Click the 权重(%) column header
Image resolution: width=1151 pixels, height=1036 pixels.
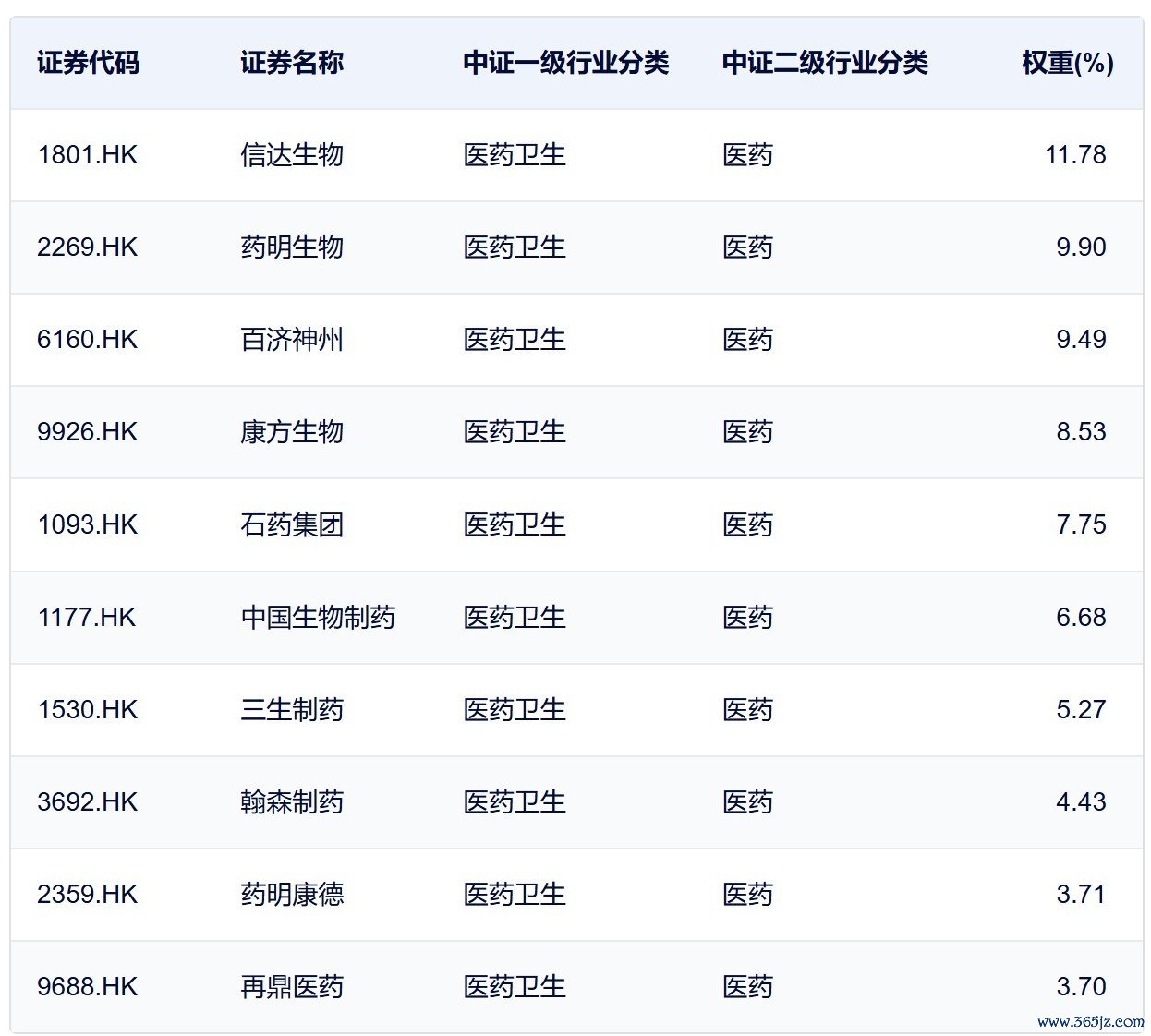1068,63
